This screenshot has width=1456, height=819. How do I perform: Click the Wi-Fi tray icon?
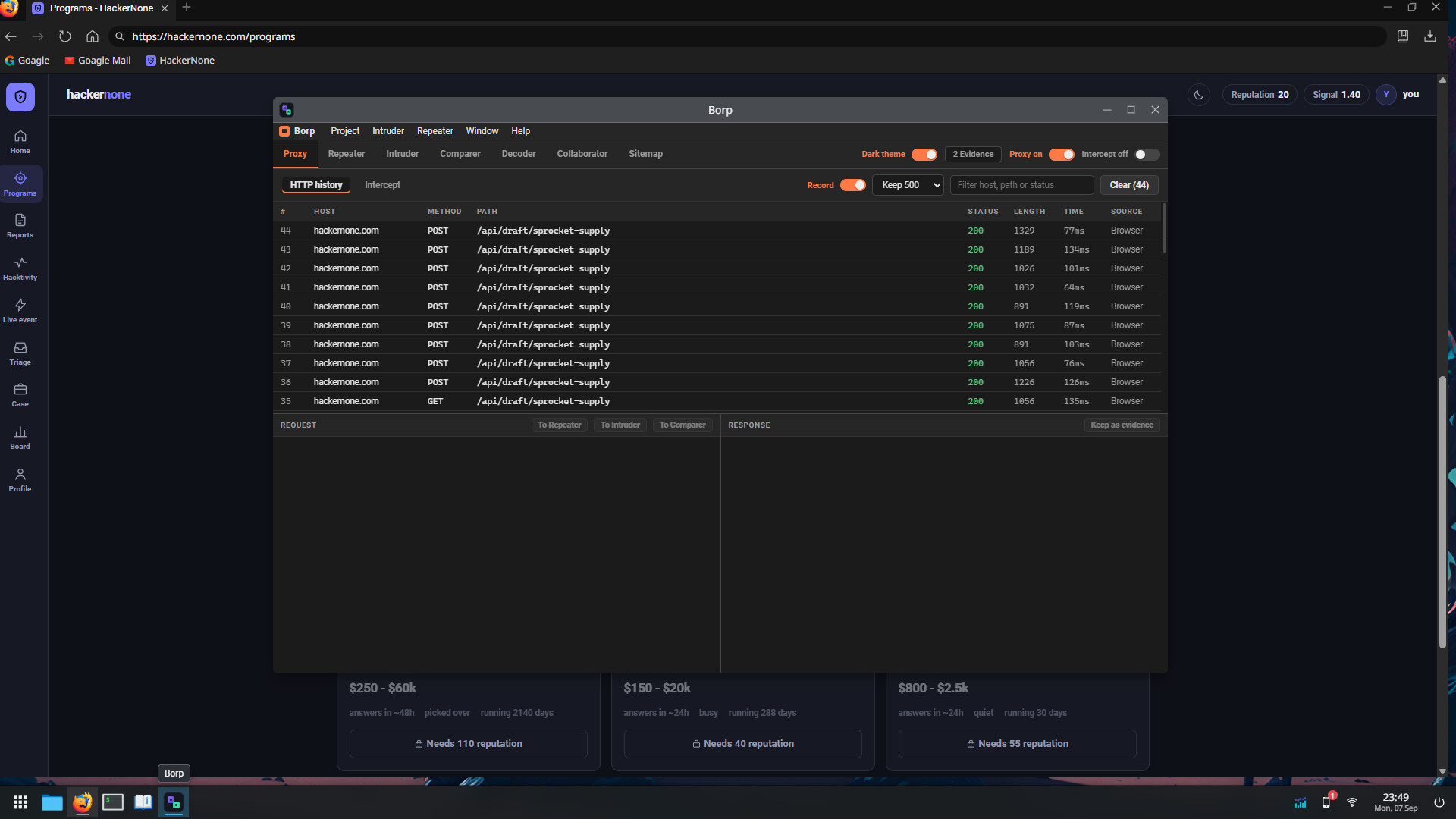coord(1352,802)
